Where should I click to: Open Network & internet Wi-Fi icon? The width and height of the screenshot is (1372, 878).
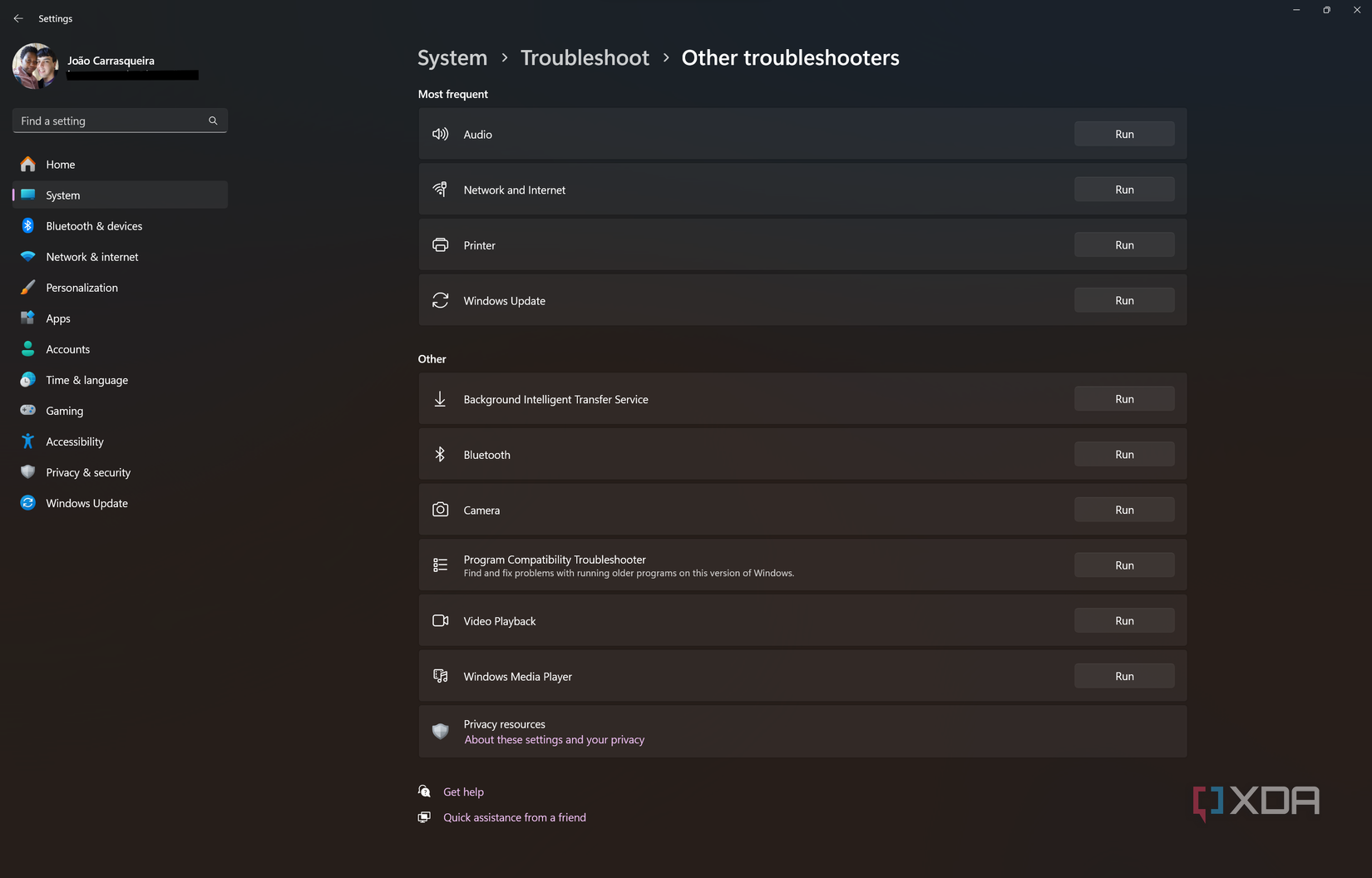[28, 257]
